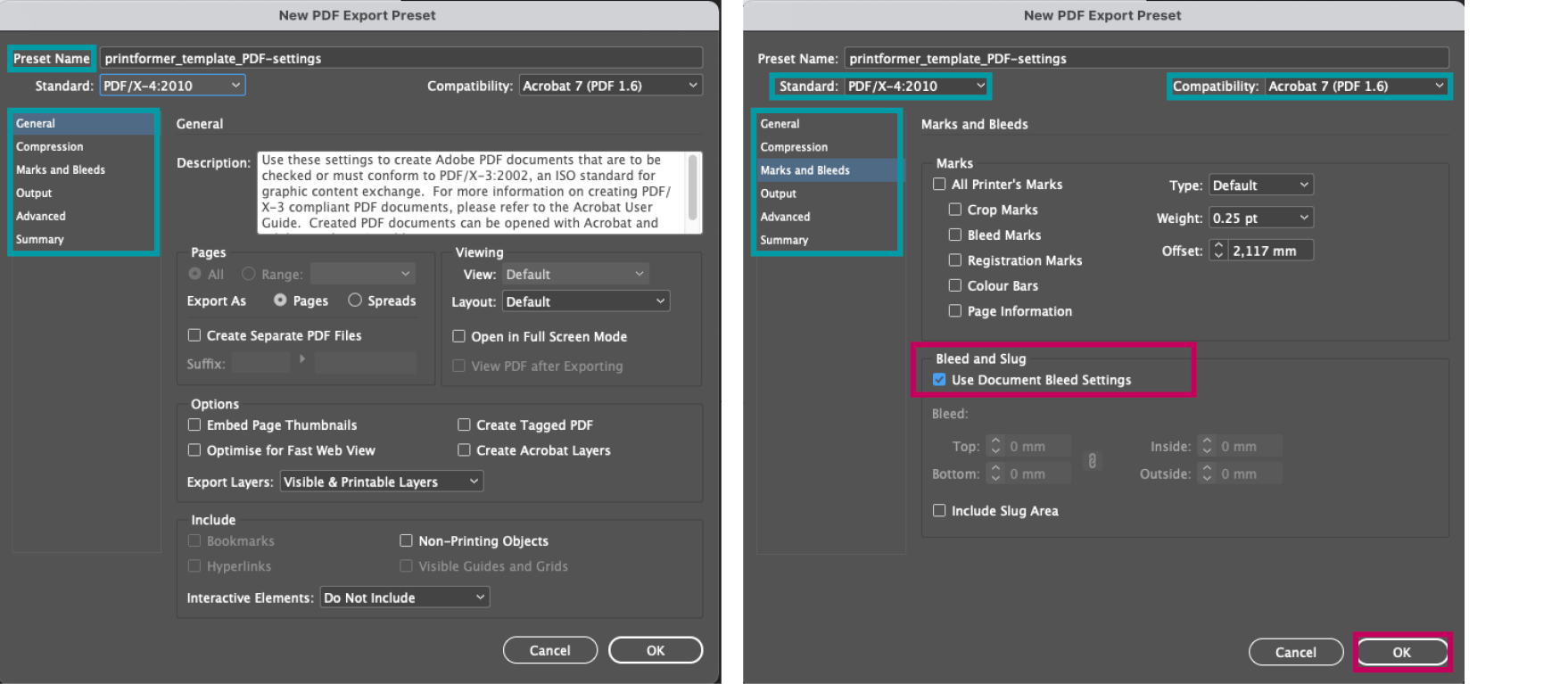The image size is (1568, 684).
Task: Click the Offset stepper arrows
Action: pyautogui.click(x=1218, y=251)
